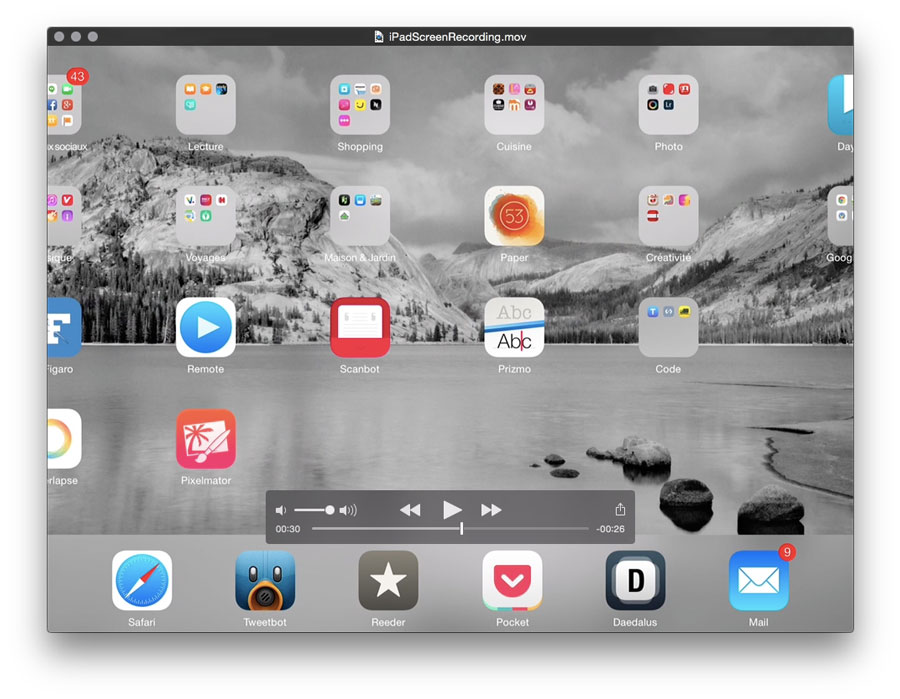Open the Photo folder
The image size is (900, 699).
[x=669, y=104]
